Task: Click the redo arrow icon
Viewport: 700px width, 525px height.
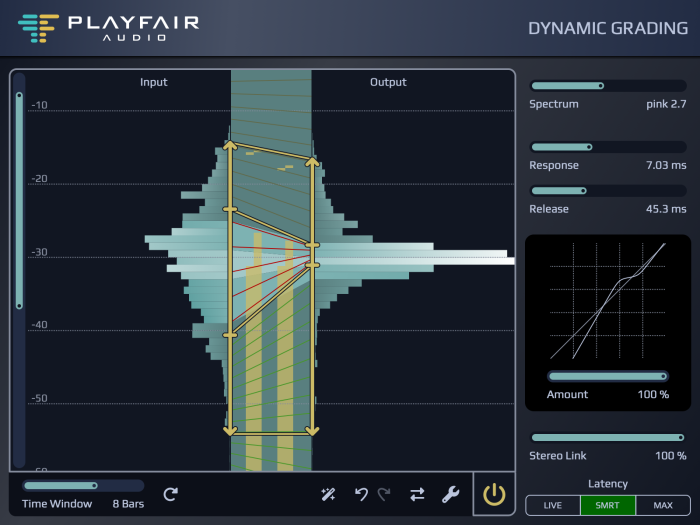Action: (384, 494)
